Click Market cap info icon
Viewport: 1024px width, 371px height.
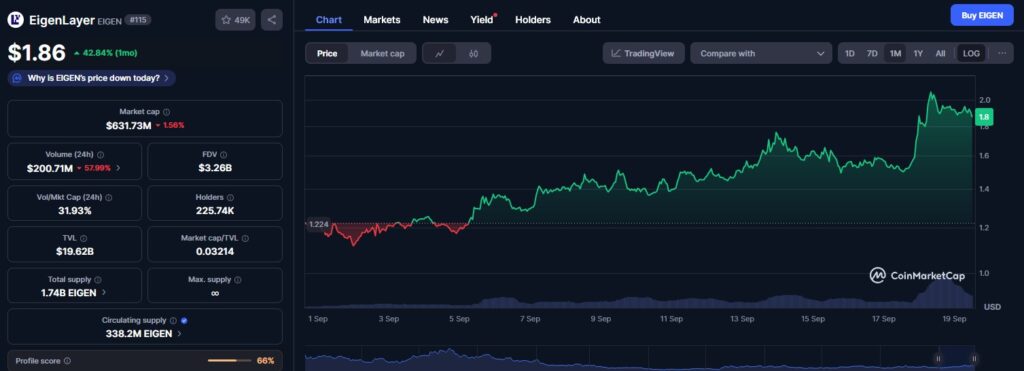[167, 112]
